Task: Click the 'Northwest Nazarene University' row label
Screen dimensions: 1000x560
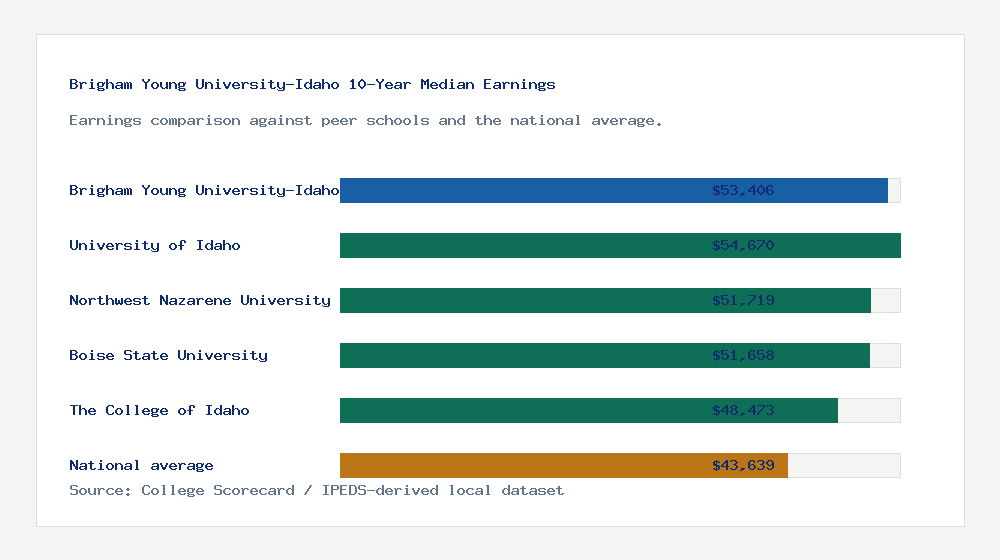Action: pos(200,300)
